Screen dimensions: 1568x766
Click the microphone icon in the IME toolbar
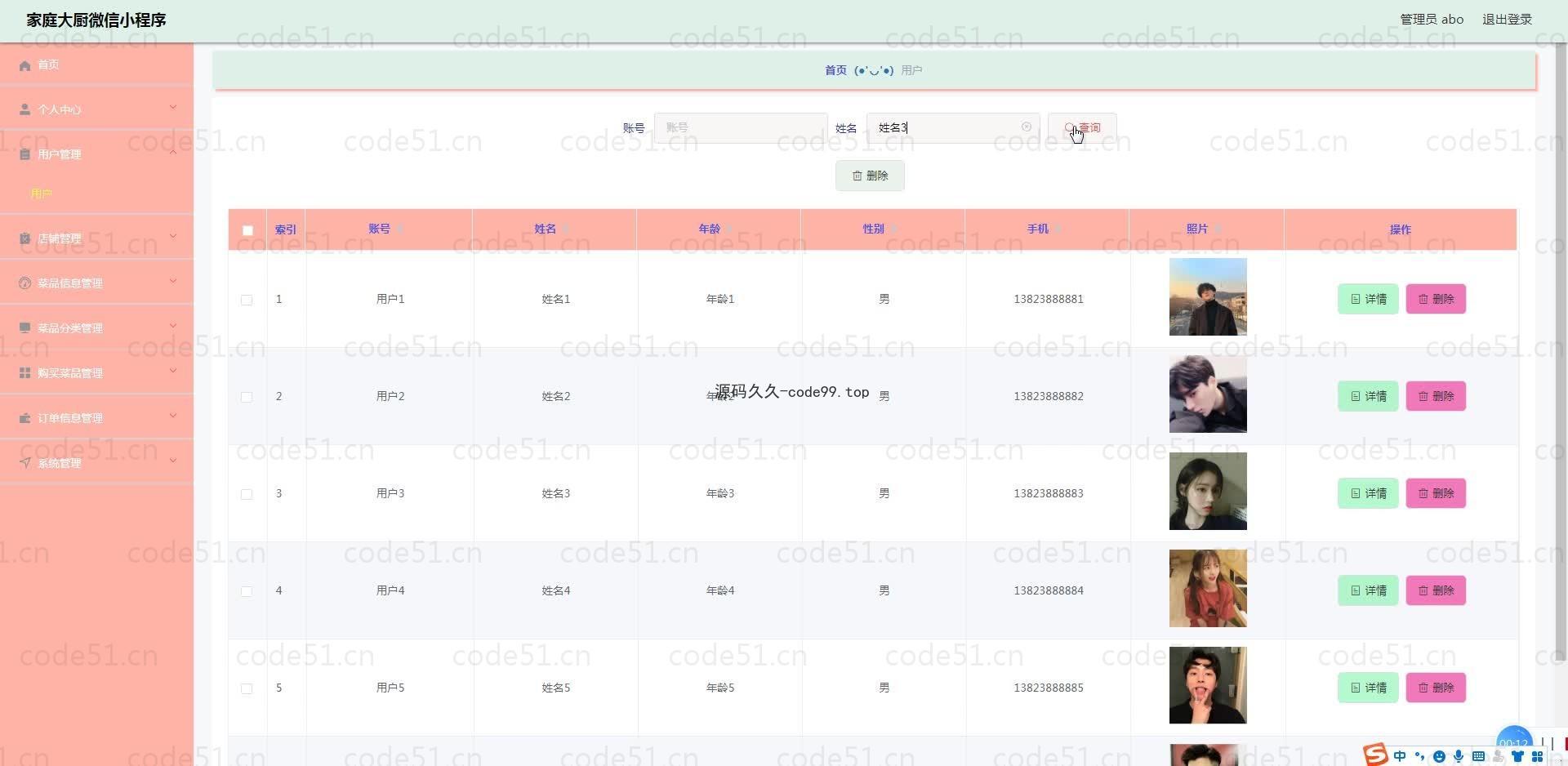(1459, 756)
